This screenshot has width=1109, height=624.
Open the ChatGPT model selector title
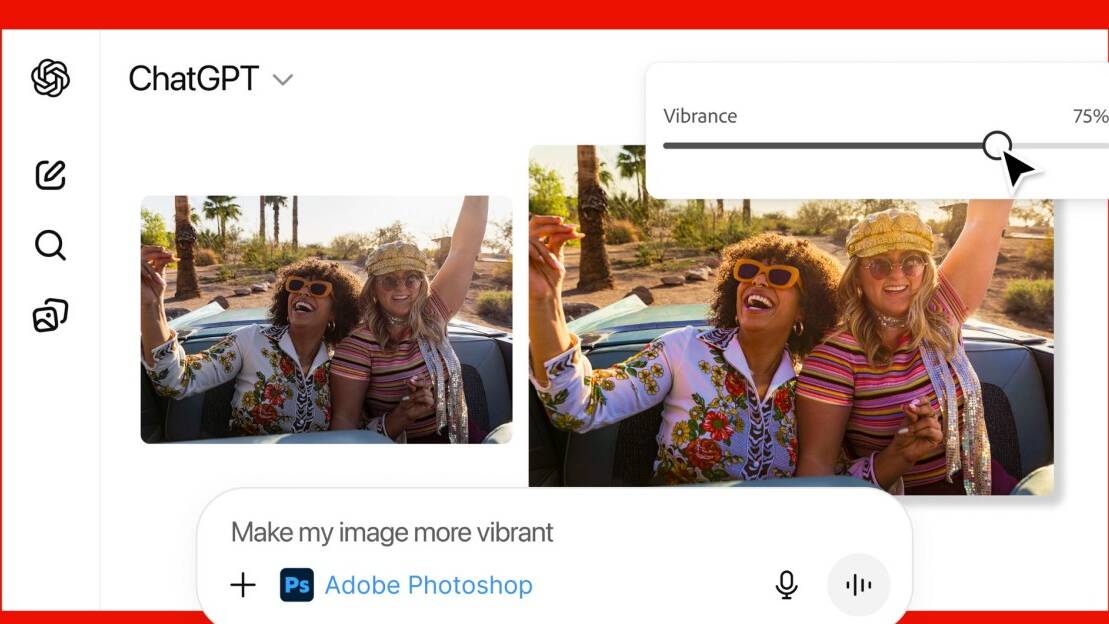pos(194,79)
